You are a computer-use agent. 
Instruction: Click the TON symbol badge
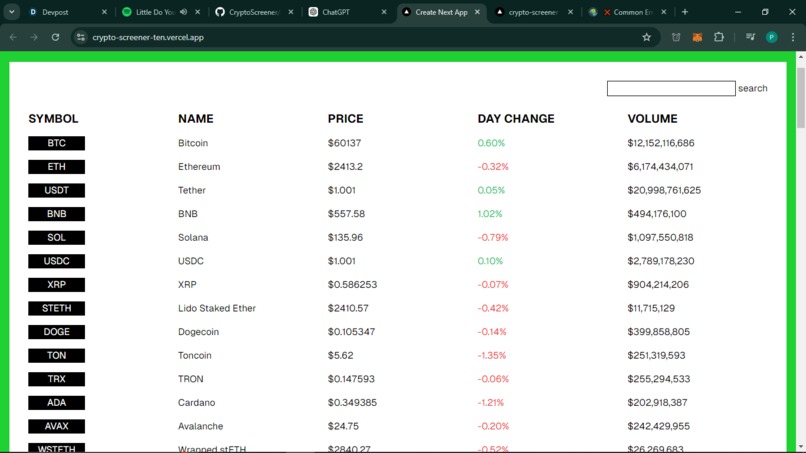click(57, 356)
